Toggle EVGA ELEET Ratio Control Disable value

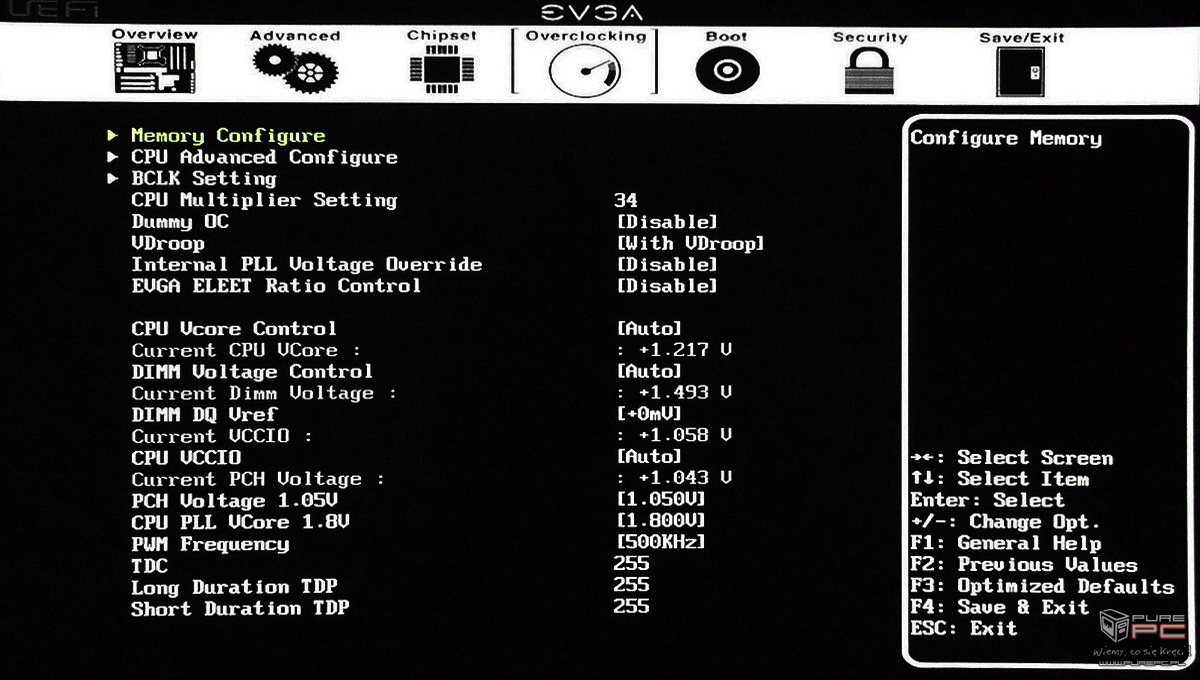coord(667,286)
